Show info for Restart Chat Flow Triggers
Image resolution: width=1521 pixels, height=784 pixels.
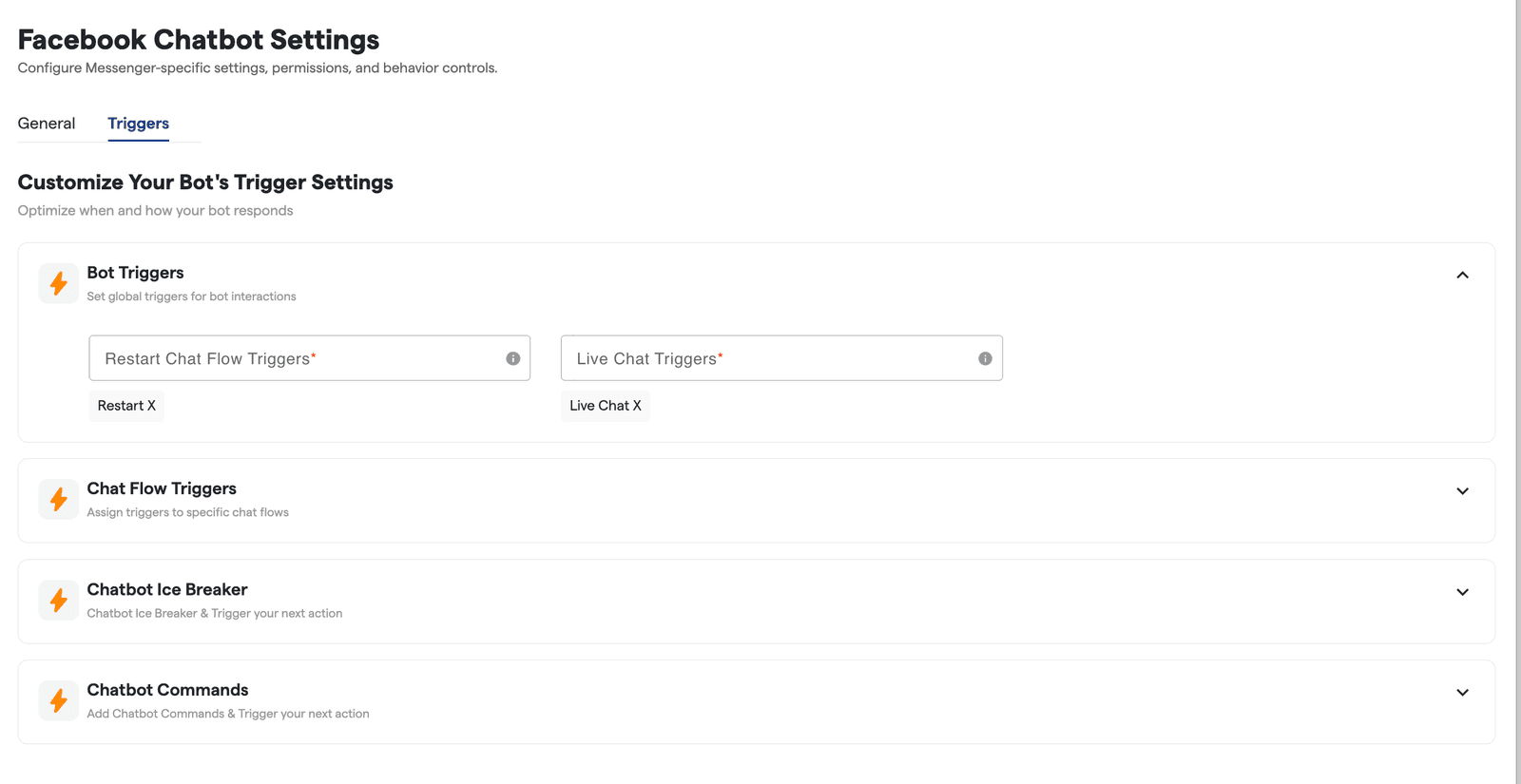coord(513,358)
